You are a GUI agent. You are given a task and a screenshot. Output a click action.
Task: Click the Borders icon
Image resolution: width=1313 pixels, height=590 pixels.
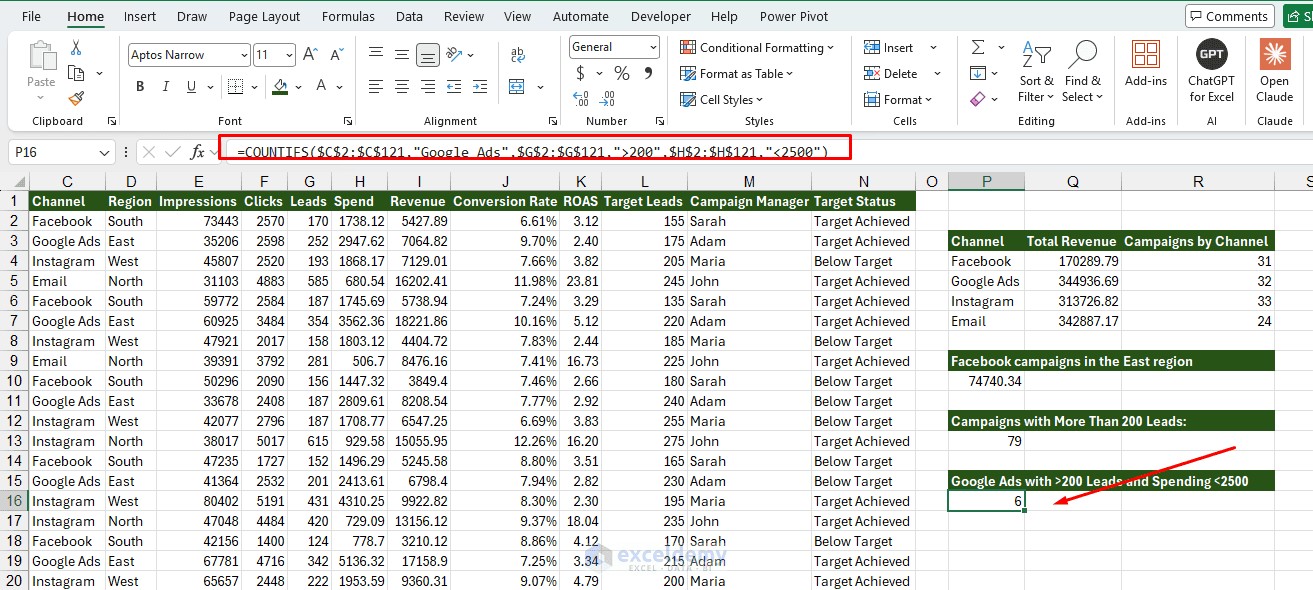point(236,87)
